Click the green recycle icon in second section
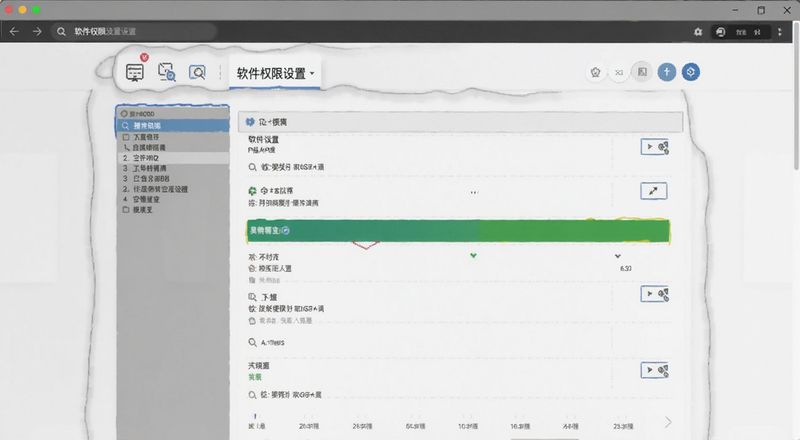This screenshot has height=440, width=800. (252, 190)
